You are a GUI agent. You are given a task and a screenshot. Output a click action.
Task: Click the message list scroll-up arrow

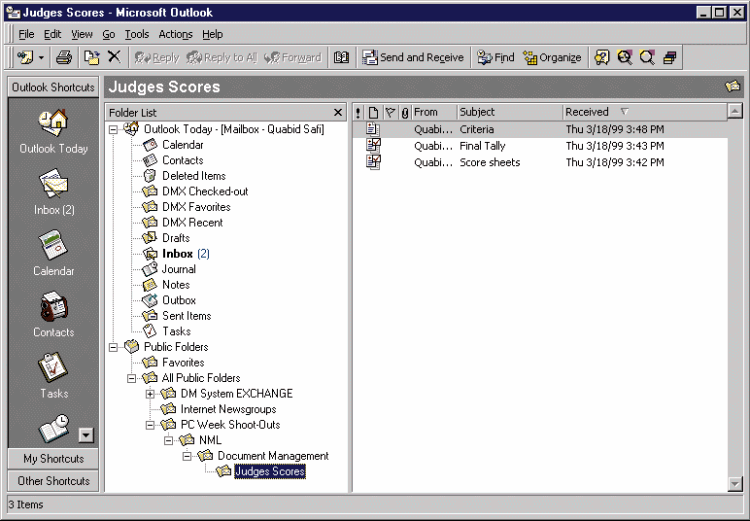[x=735, y=111]
